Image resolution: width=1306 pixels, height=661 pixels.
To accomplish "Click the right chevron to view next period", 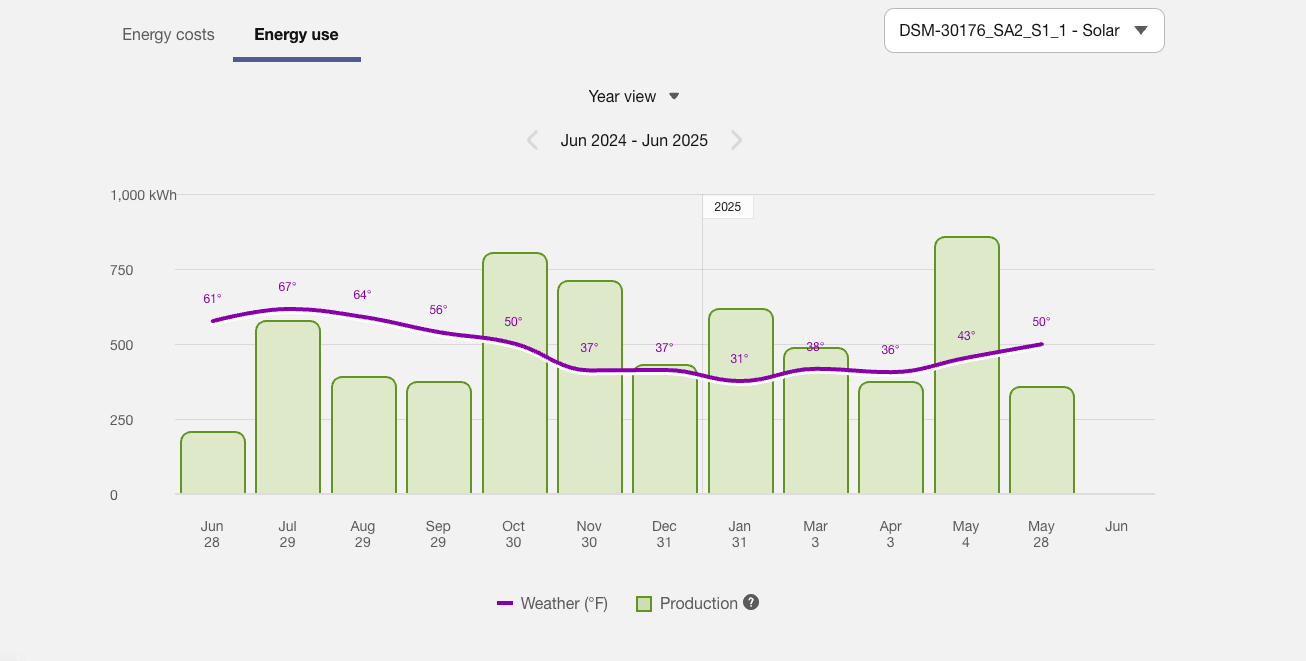I will [737, 140].
